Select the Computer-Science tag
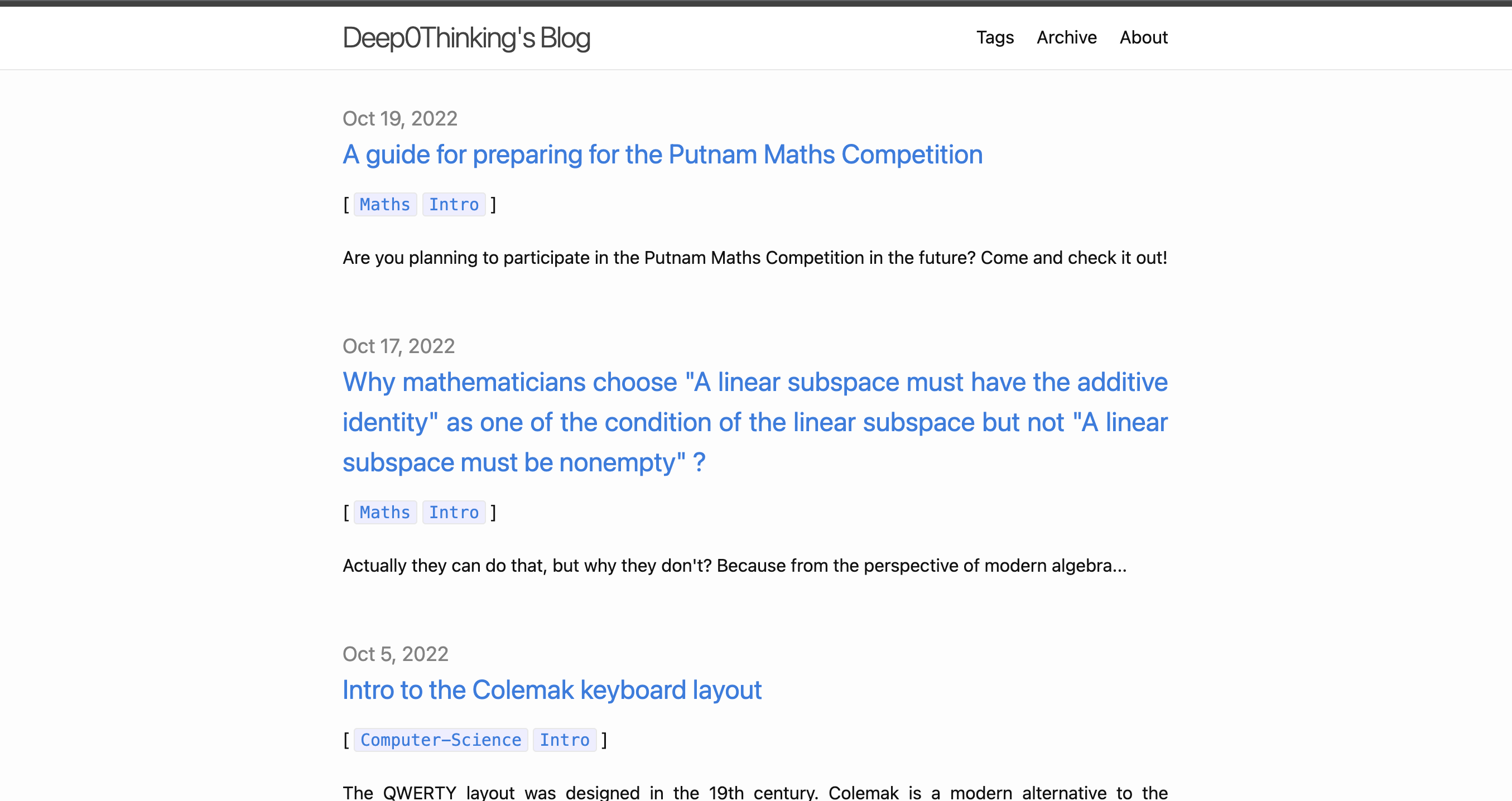The image size is (1512, 801). pyautogui.click(x=441, y=740)
